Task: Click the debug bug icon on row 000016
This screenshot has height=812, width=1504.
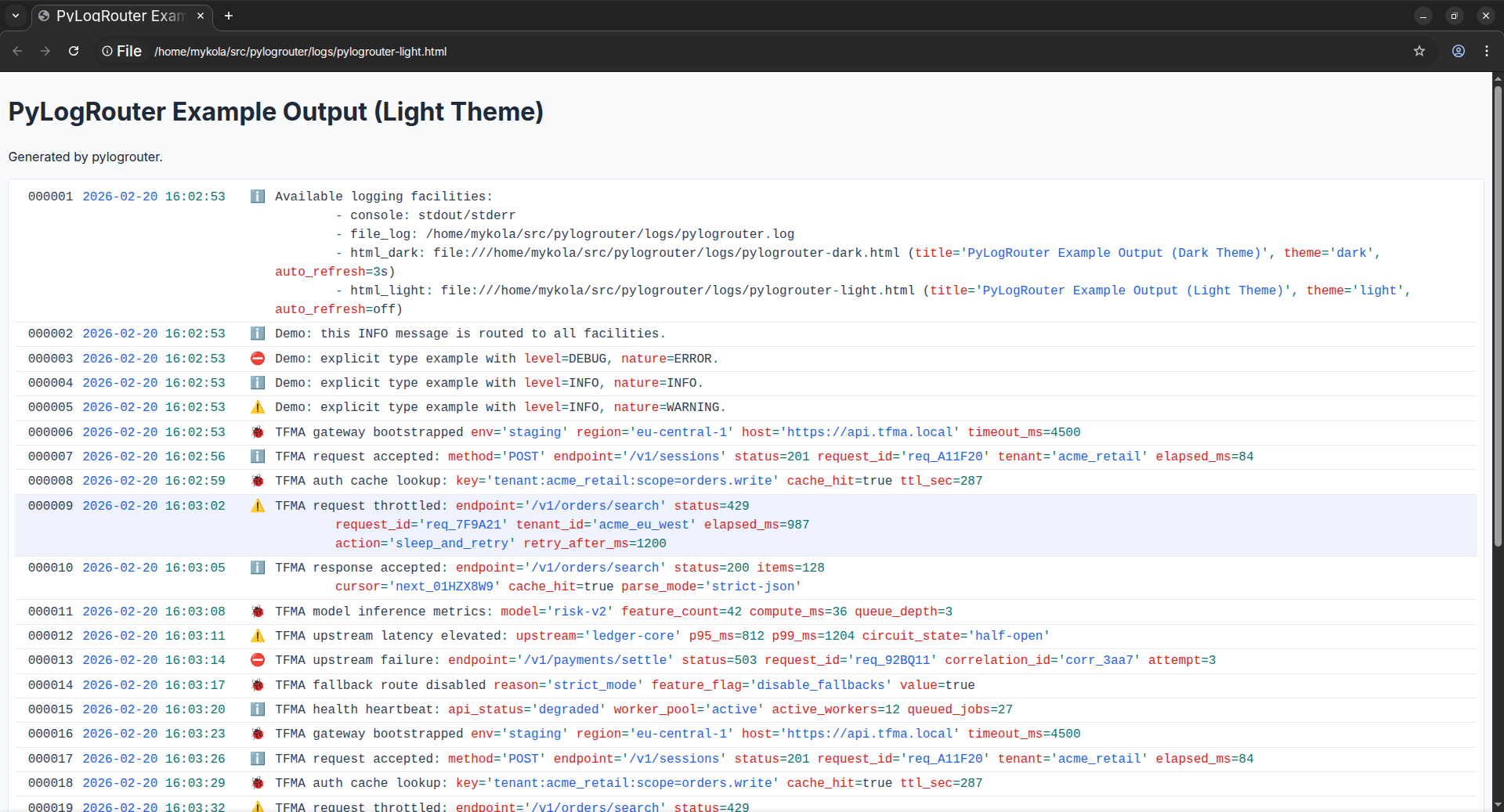Action: (257, 734)
